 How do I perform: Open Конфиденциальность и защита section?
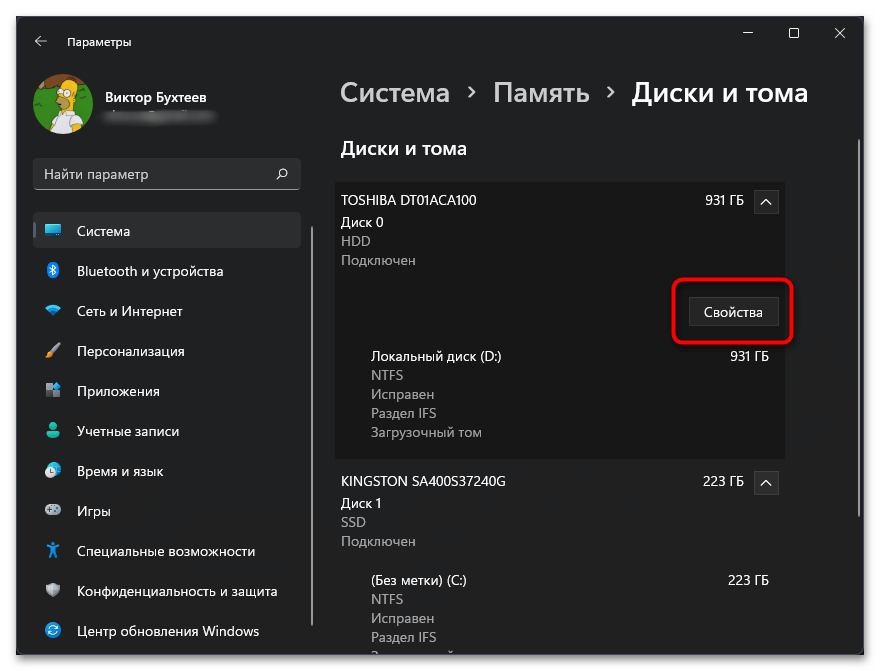click(176, 591)
